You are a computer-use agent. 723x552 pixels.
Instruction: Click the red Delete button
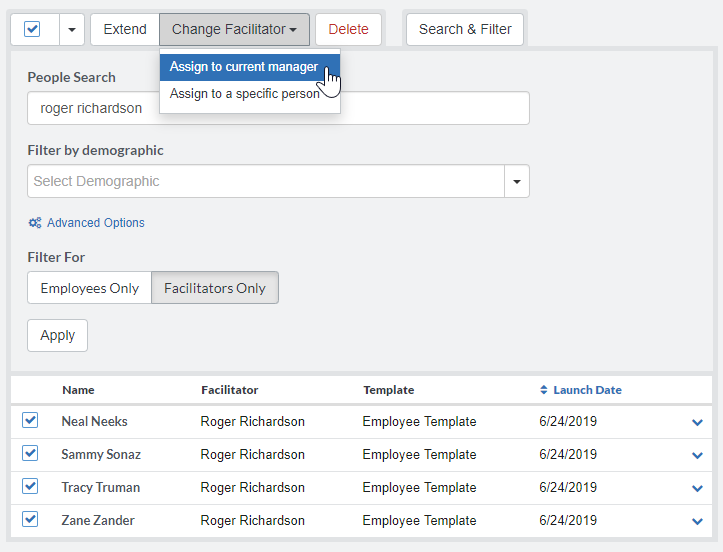349,30
